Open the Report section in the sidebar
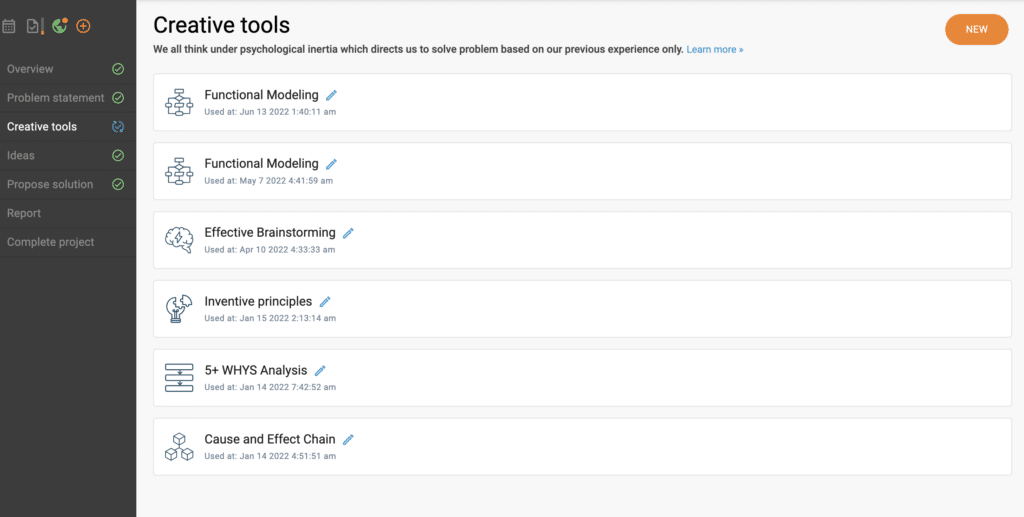The width and height of the screenshot is (1024, 517). 24,213
